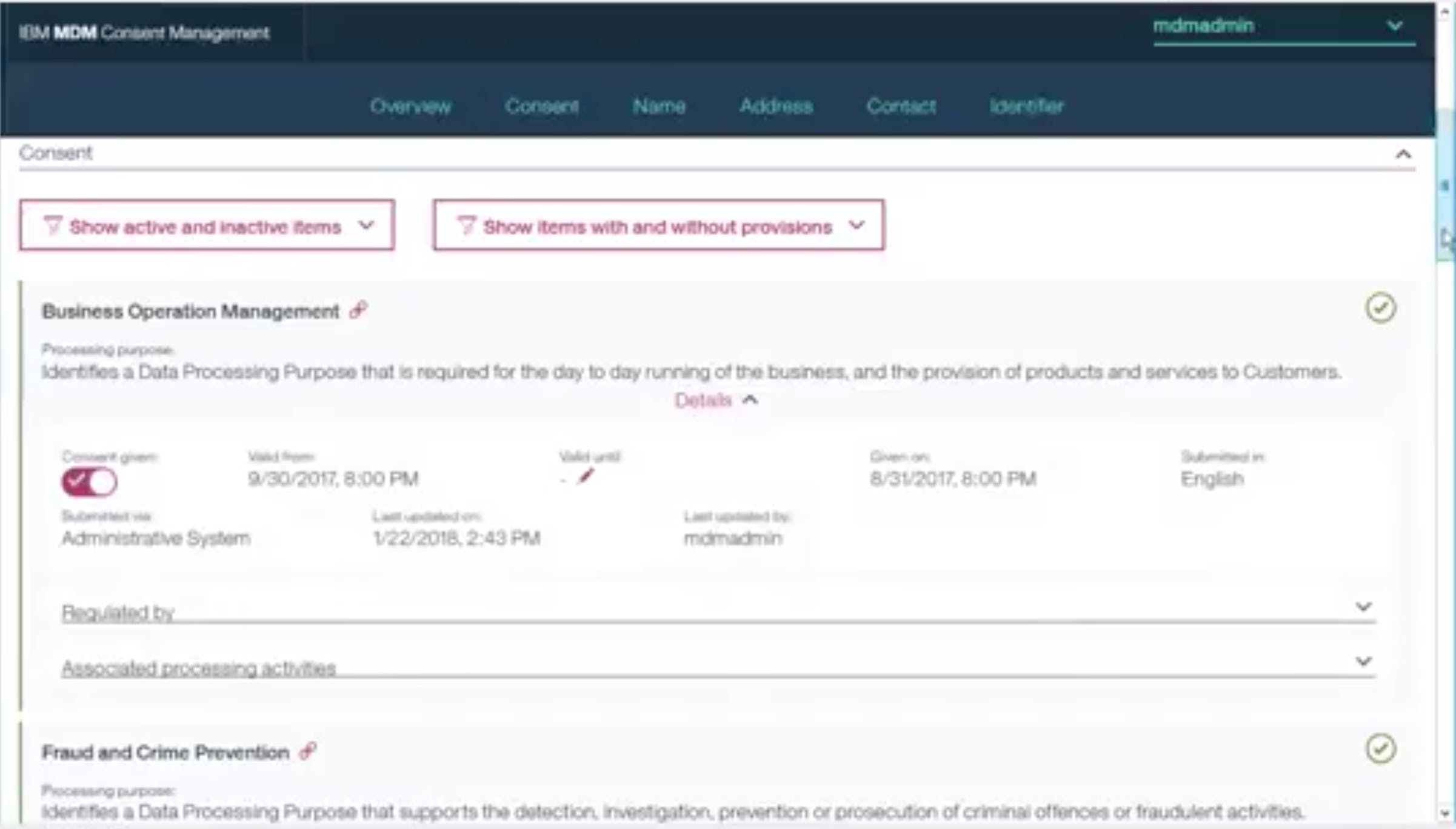Click link icon beside Fraud and Crime Prevention

pyautogui.click(x=309, y=751)
